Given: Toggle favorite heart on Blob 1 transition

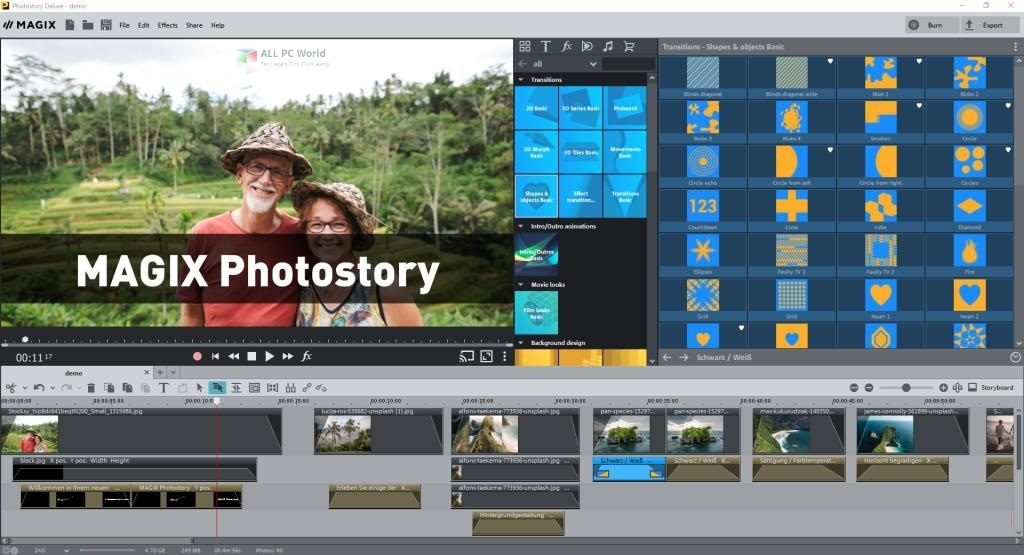Looking at the screenshot, I should (x=920, y=61).
